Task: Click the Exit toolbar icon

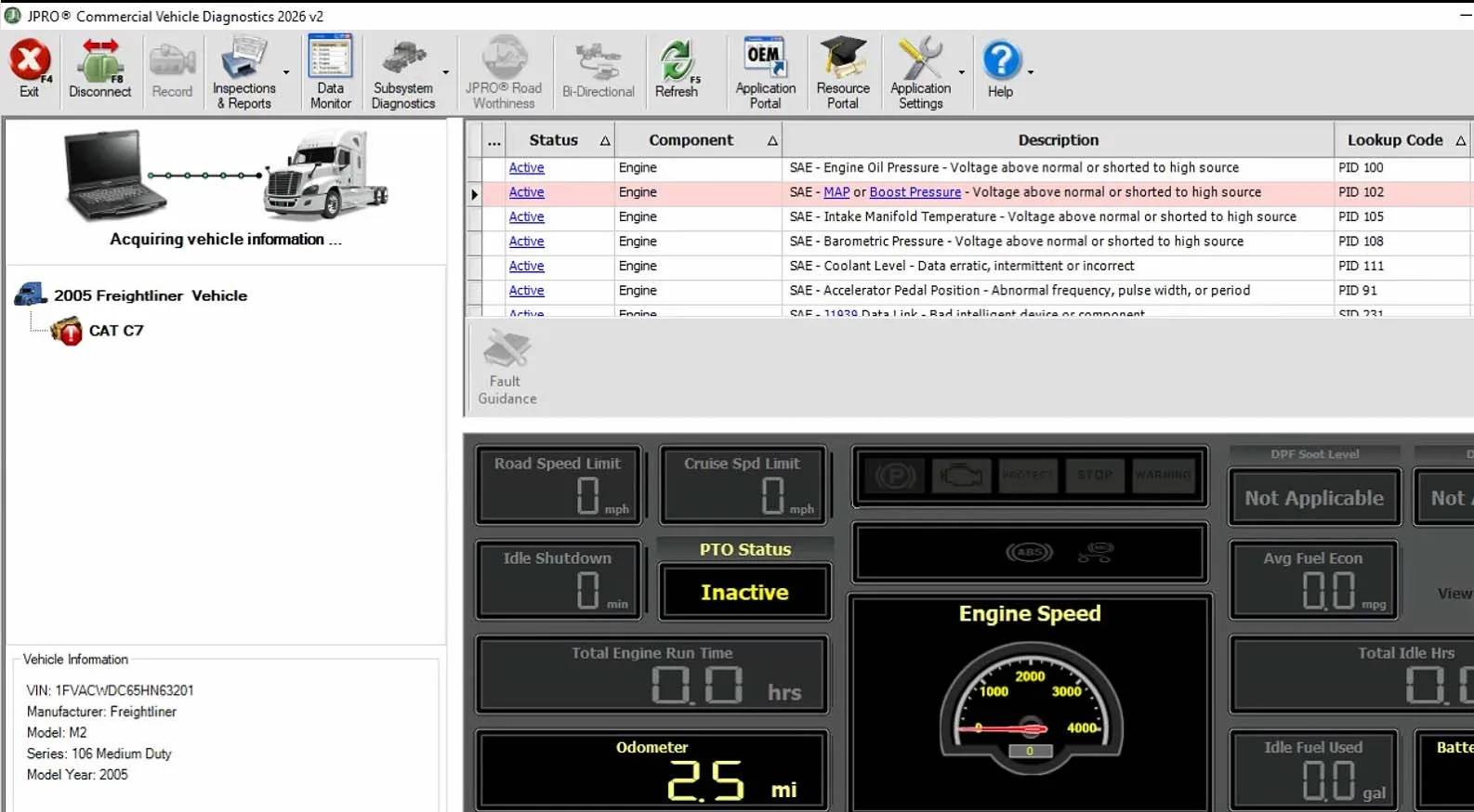Action: click(30, 69)
